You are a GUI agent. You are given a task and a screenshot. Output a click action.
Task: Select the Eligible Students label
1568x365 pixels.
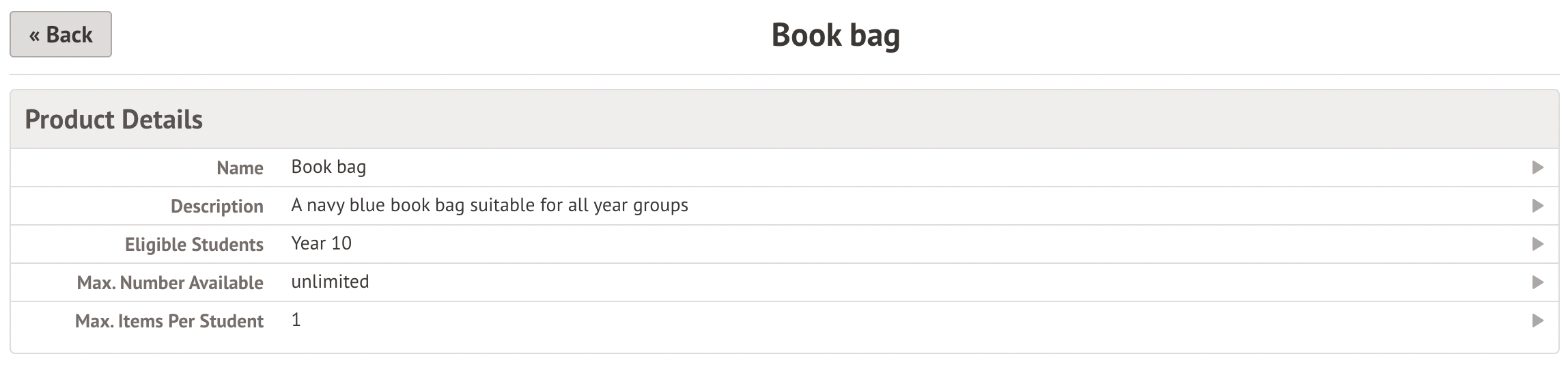click(194, 245)
